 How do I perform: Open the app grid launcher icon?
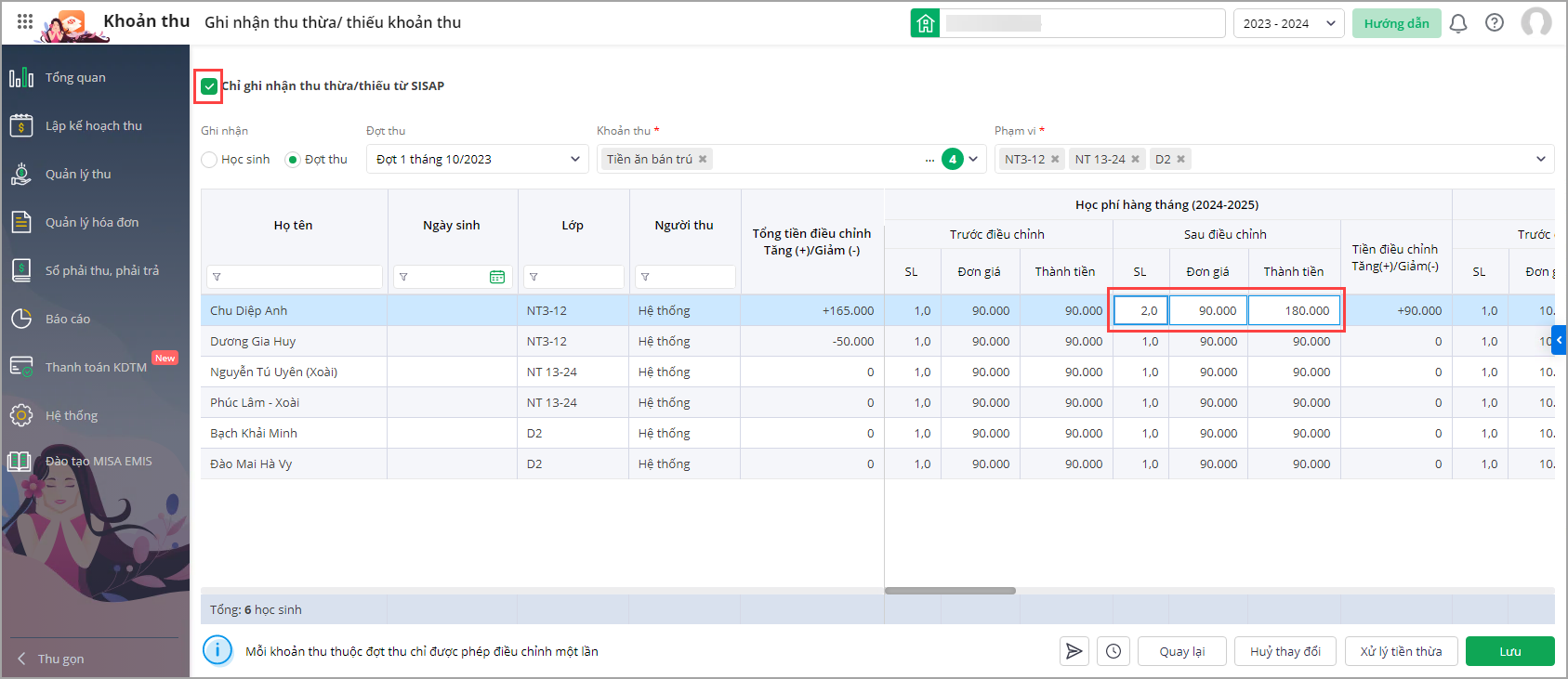pyautogui.click(x=25, y=21)
